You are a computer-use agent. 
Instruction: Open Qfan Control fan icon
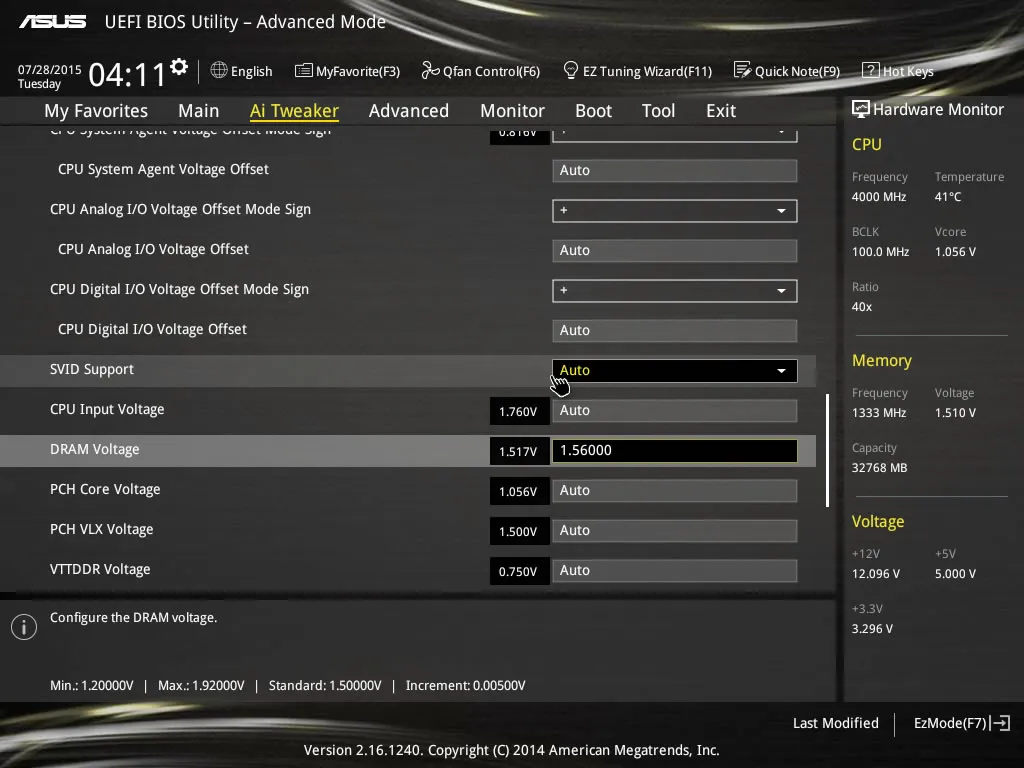click(x=430, y=70)
